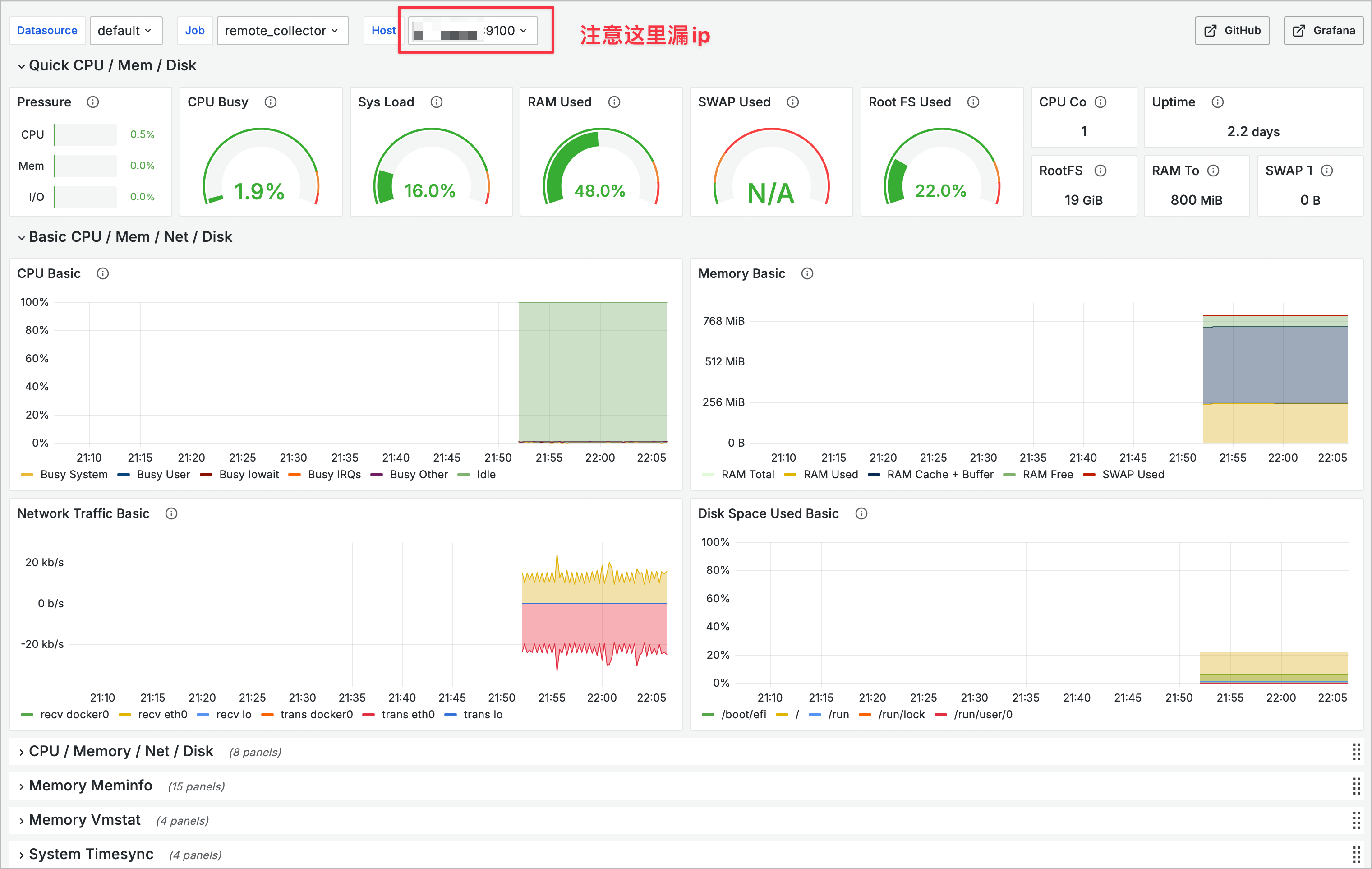Open the Host :9100 dropdown
Viewport: 1372px width, 869px height.
(472, 31)
